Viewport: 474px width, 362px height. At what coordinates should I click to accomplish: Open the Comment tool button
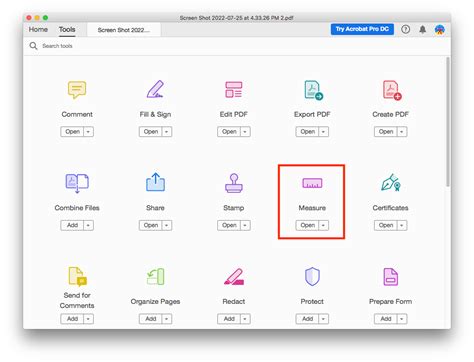click(72, 132)
